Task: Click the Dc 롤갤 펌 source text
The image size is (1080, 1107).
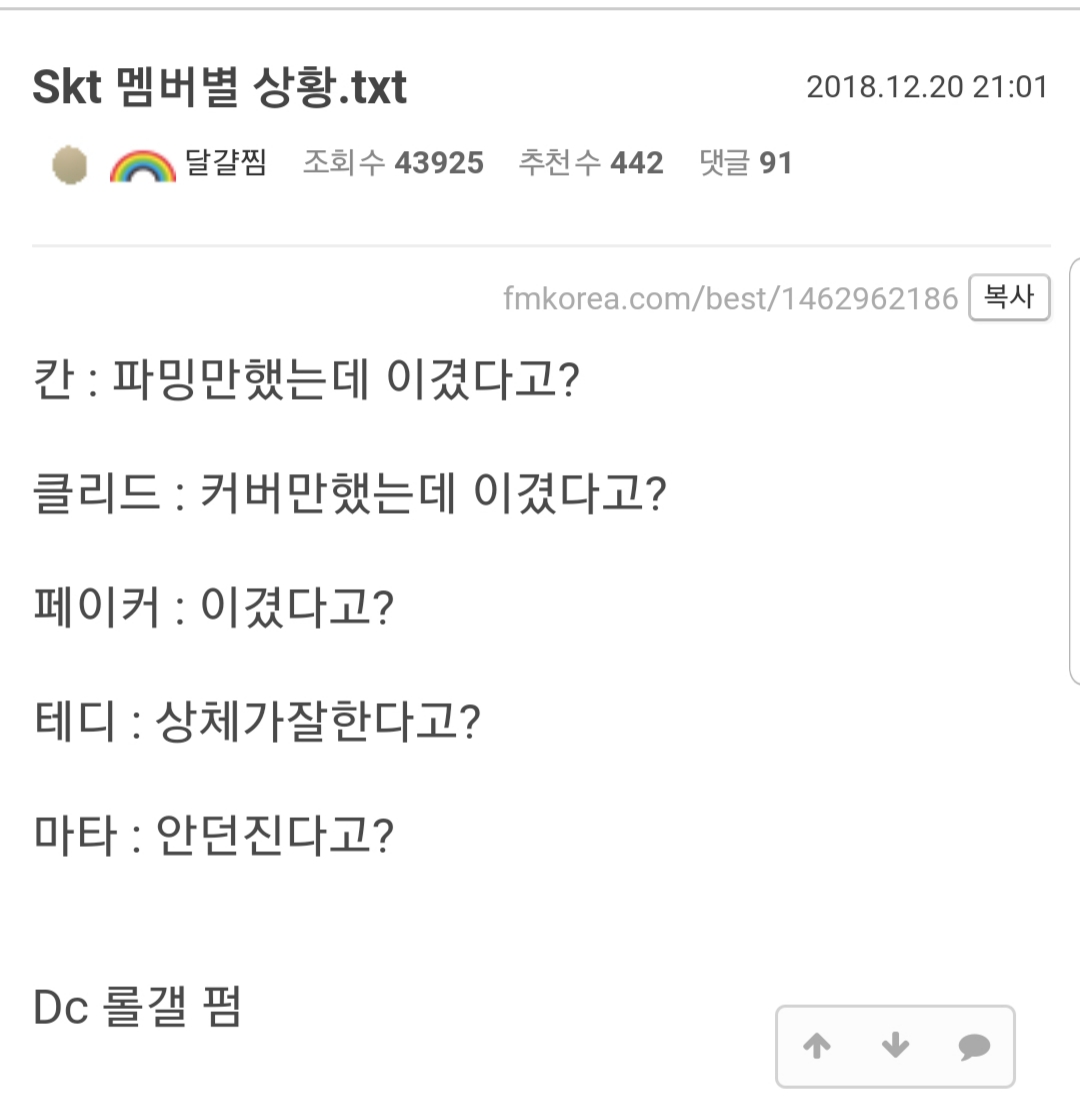Action: pos(137,1008)
